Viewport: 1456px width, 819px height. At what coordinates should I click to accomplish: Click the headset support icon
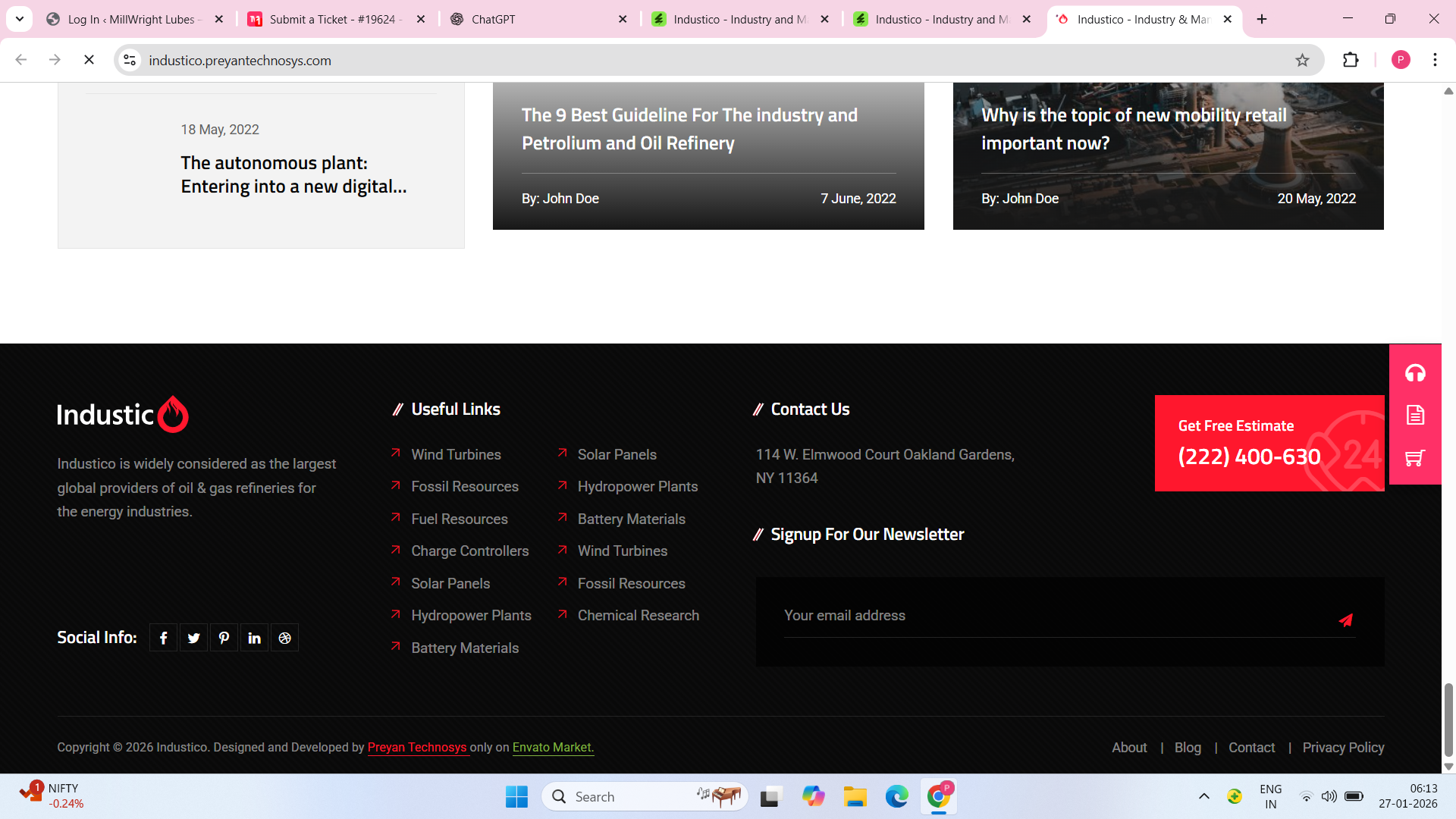[x=1415, y=373]
